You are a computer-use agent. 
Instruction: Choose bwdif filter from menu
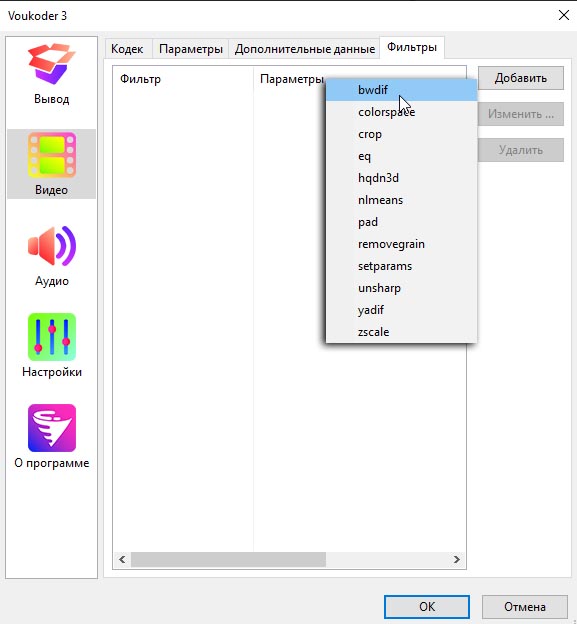pyautogui.click(x=401, y=90)
